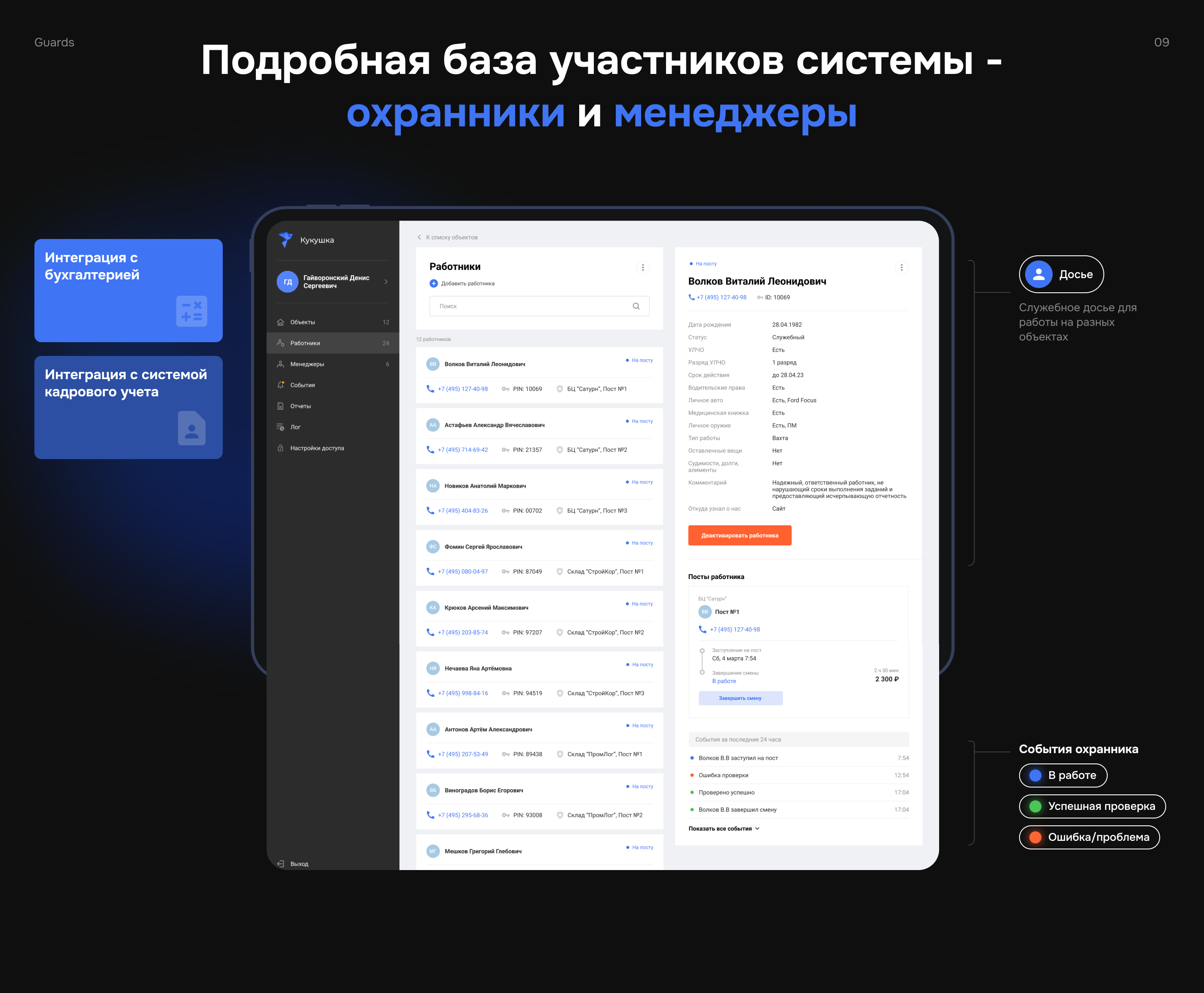Click the blue plus Добавить работника icon
The width and height of the screenshot is (1204, 993).
coord(434,283)
